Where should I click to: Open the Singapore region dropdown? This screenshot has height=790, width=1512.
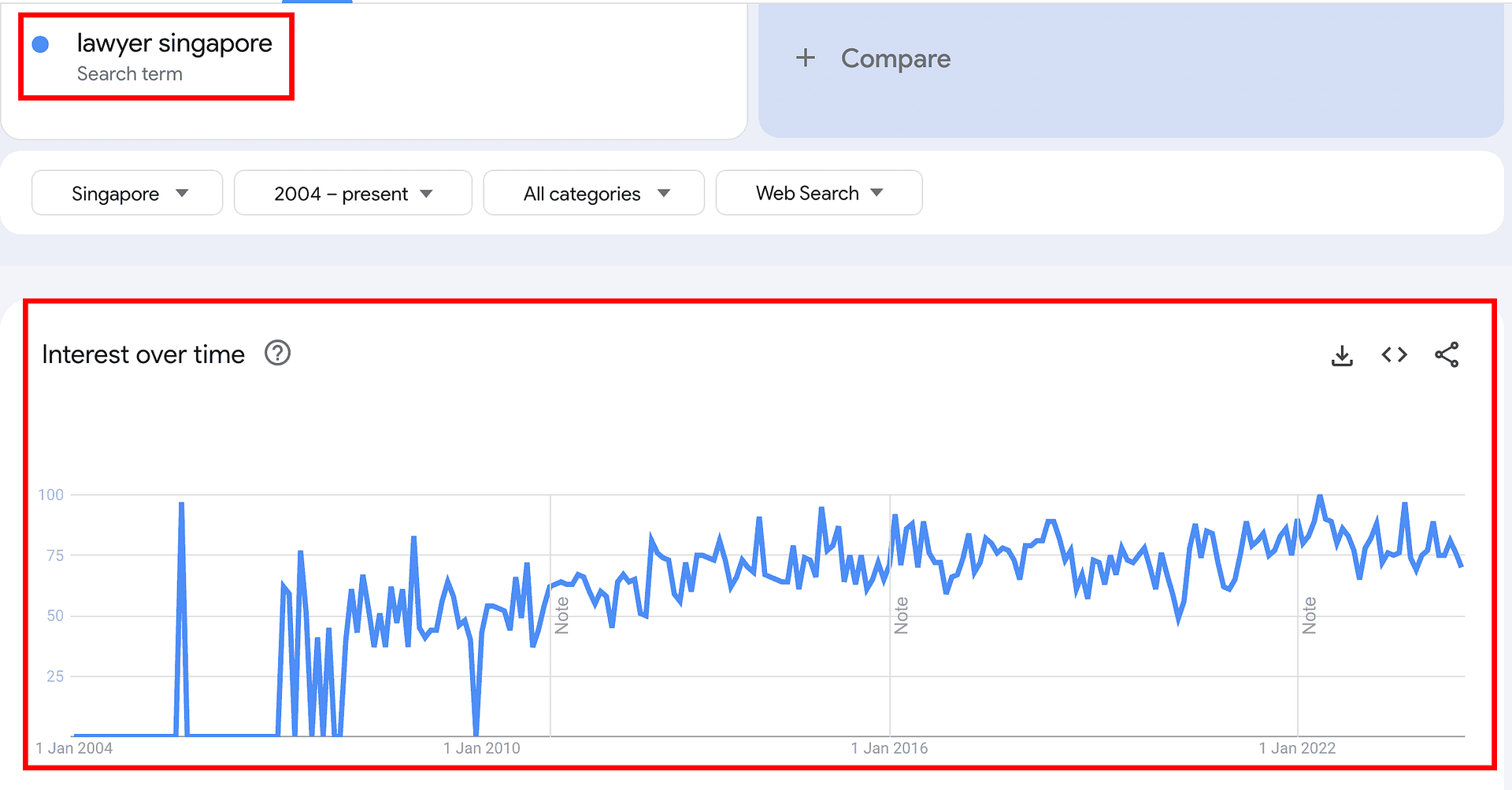(128, 193)
